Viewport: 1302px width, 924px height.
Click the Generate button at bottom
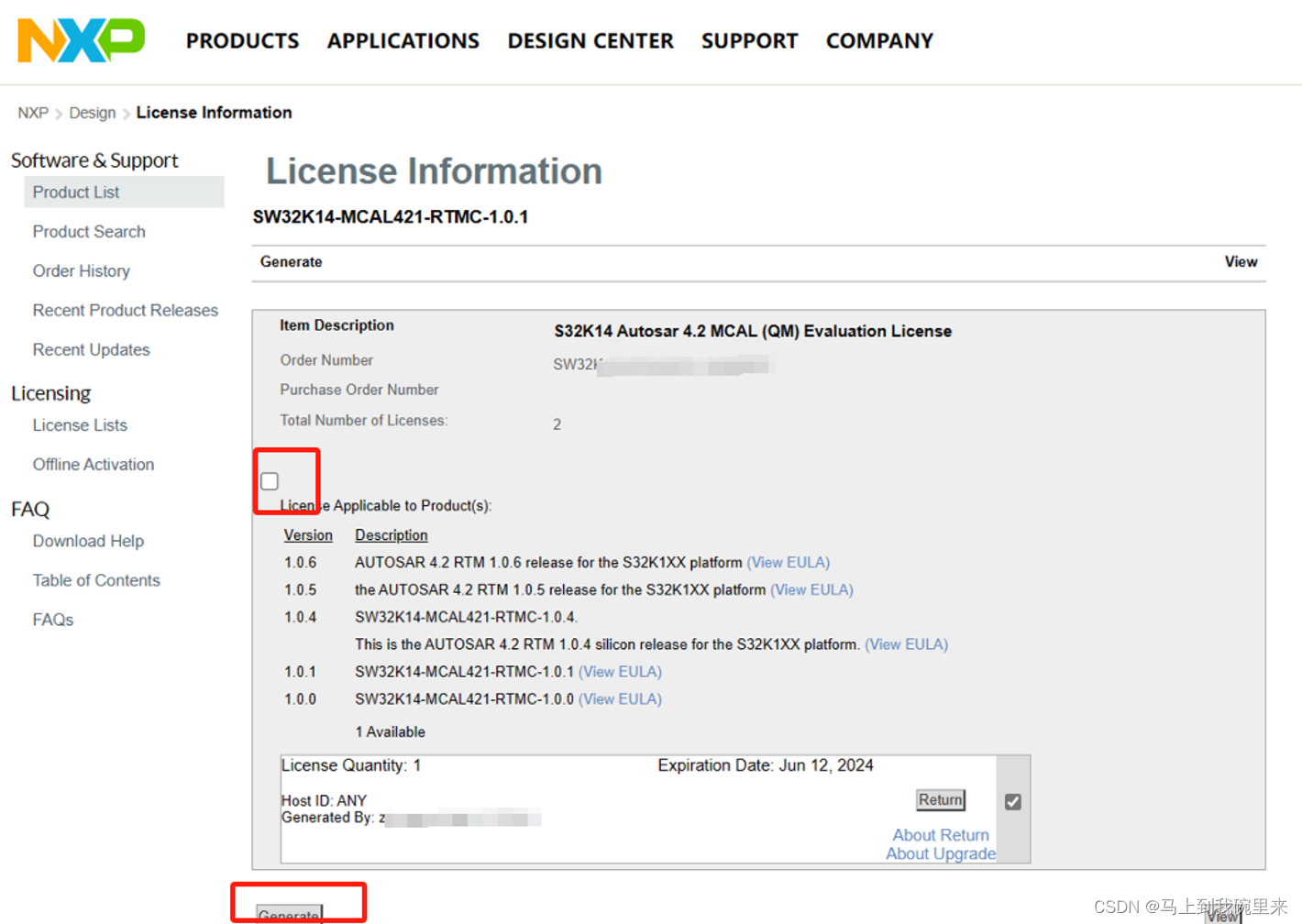[289, 915]
